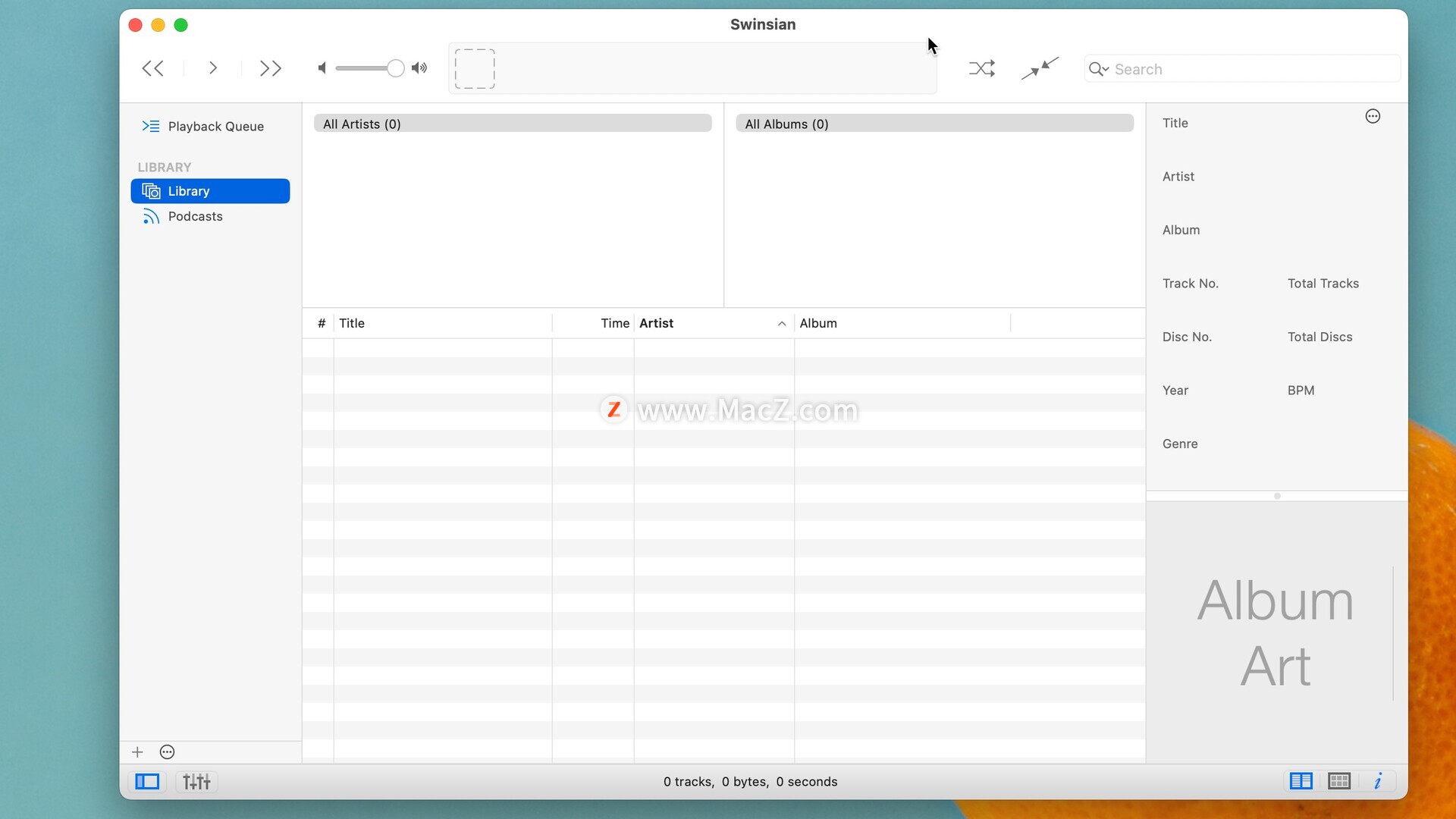
Task: Open search options magnifier dropdown
Action: [x=1099, y=69]
